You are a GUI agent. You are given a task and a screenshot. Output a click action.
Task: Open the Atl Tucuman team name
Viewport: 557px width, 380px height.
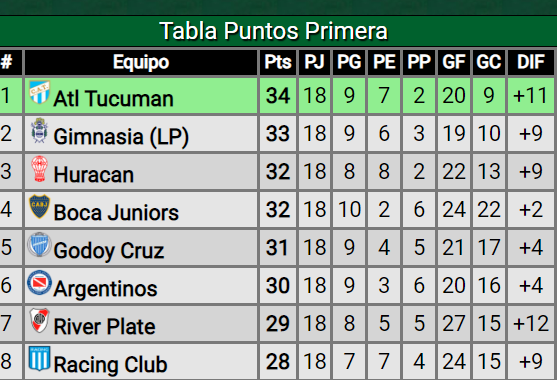[x=113, y=98]
